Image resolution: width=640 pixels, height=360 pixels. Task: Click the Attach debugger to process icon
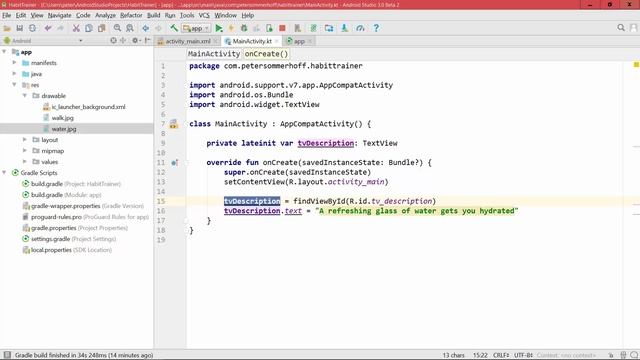(269, 28)
